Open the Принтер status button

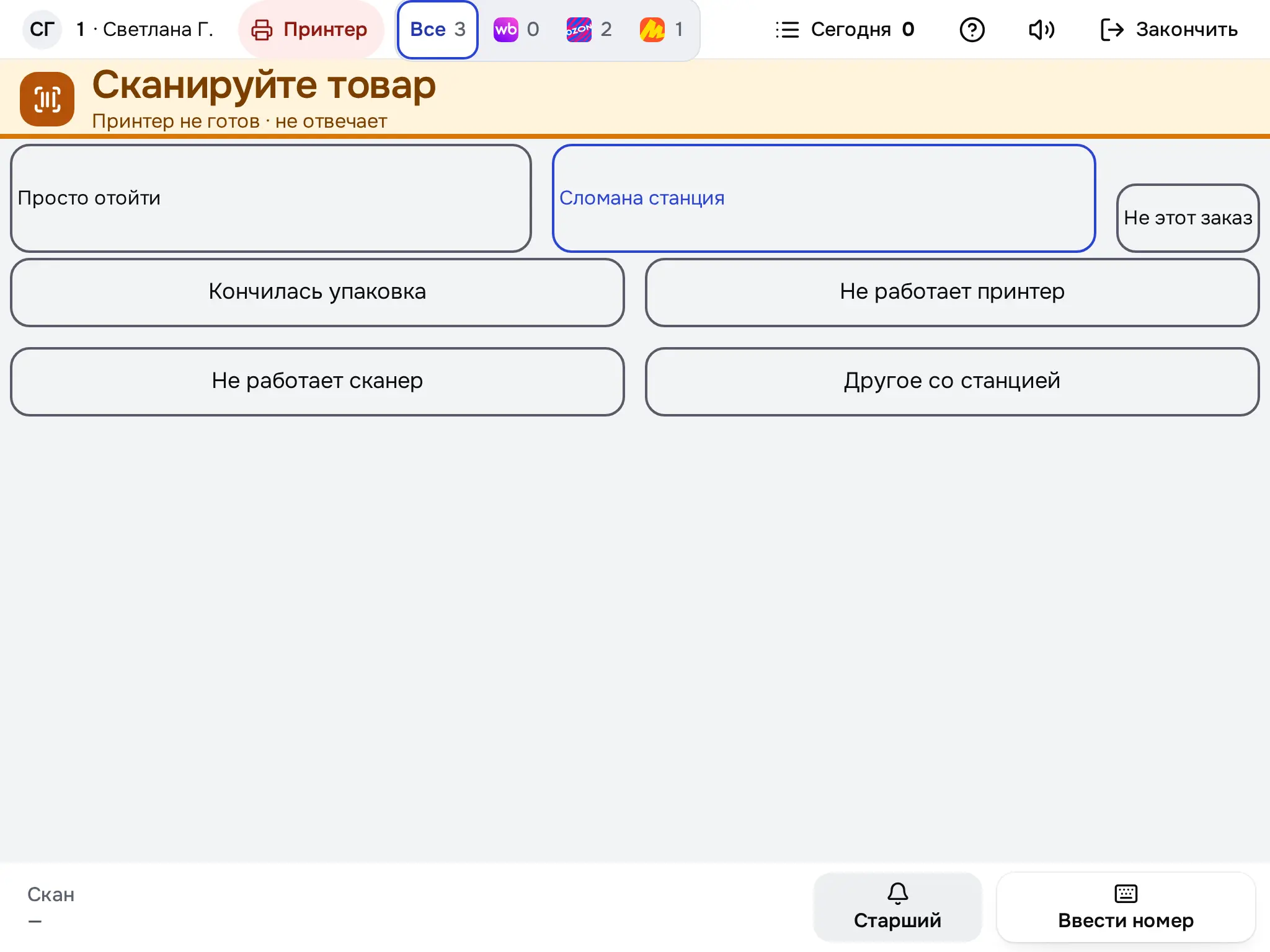pos(311,29)
